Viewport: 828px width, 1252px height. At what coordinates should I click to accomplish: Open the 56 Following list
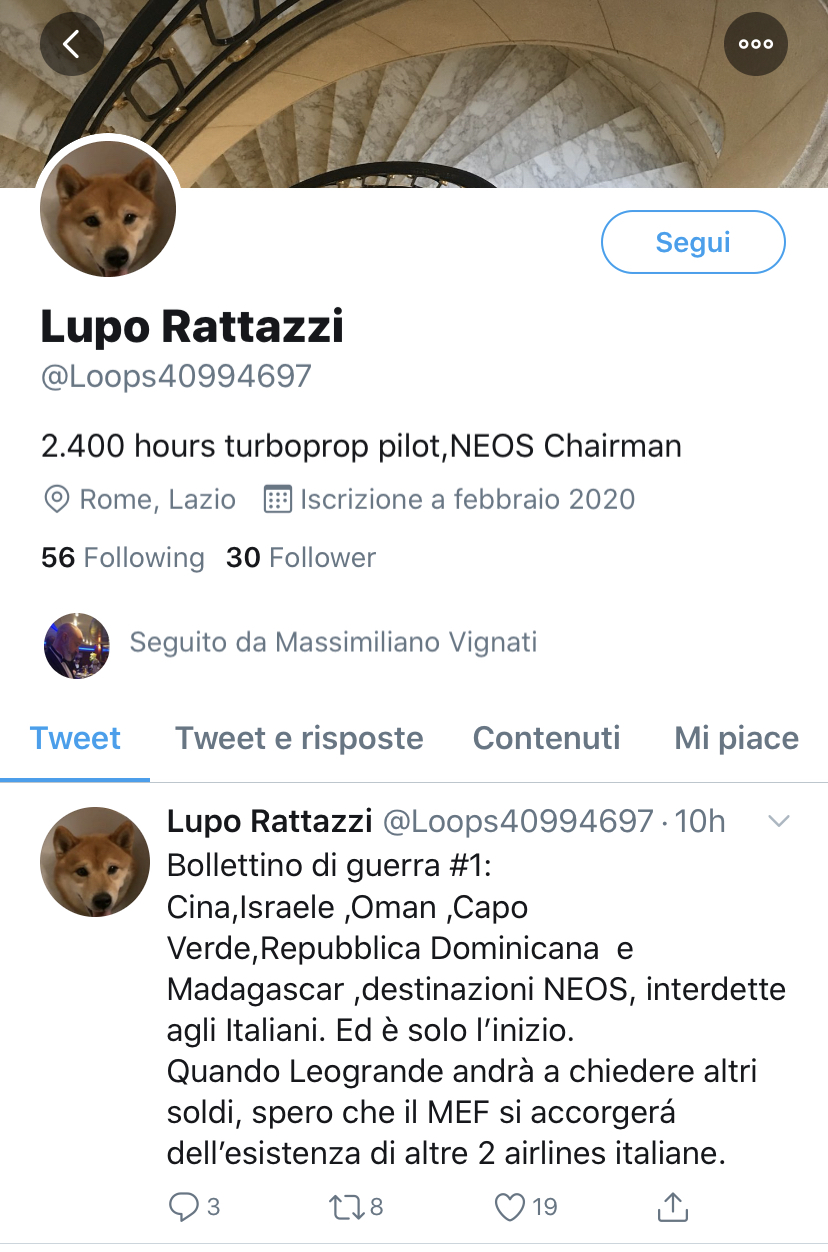pos(122,558)
